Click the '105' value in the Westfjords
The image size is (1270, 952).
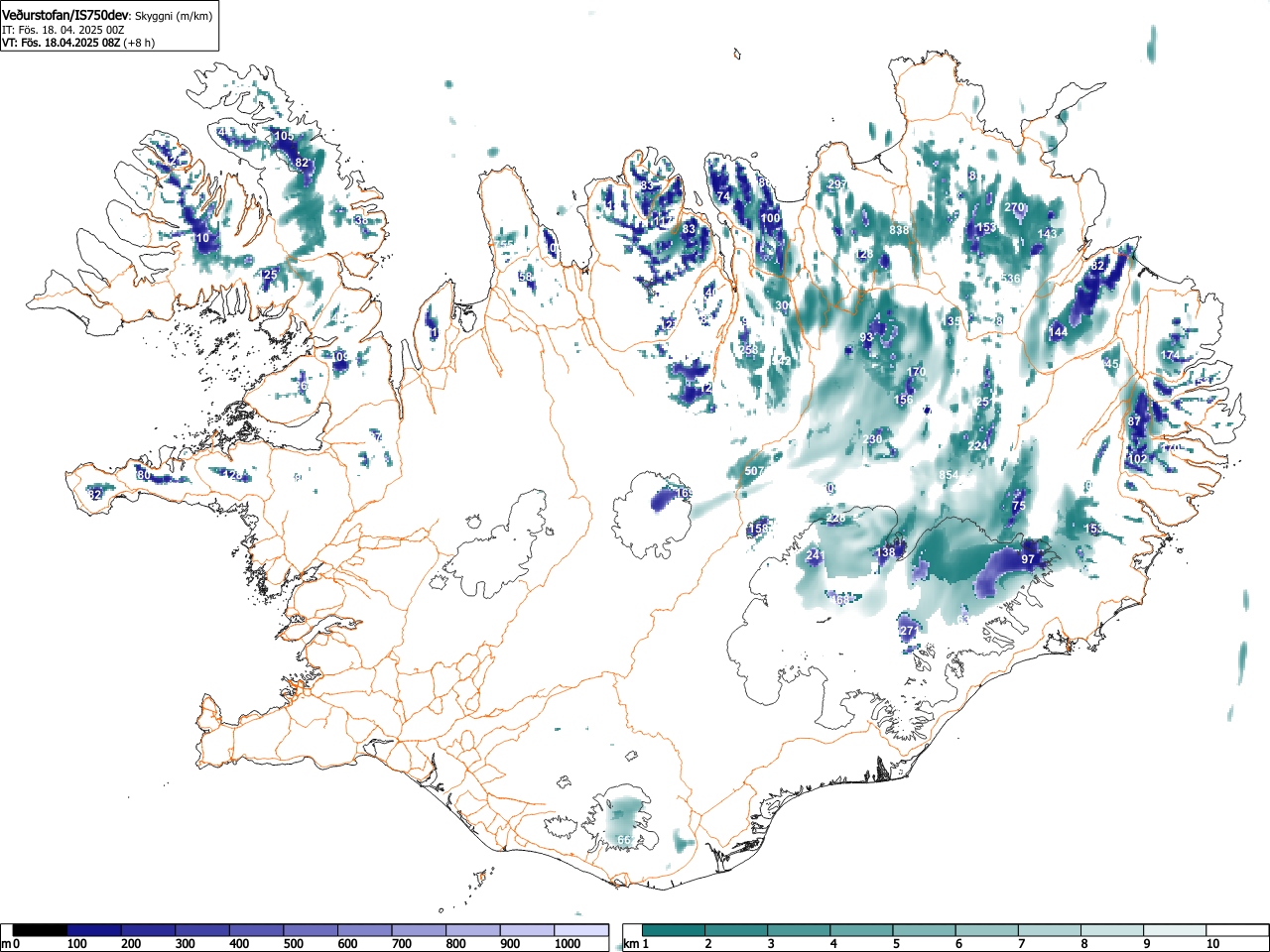(285, 136)
